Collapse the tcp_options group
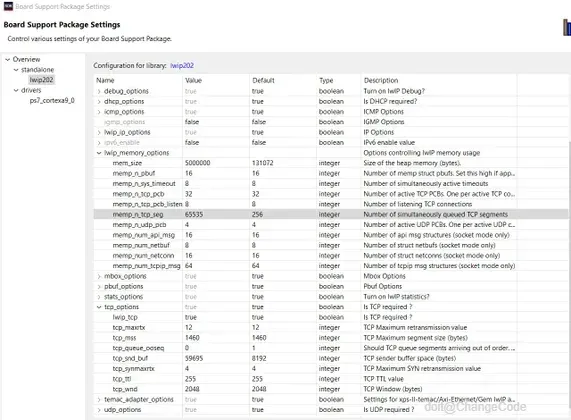The image size is (571, 420). click(x=99, y=307)
